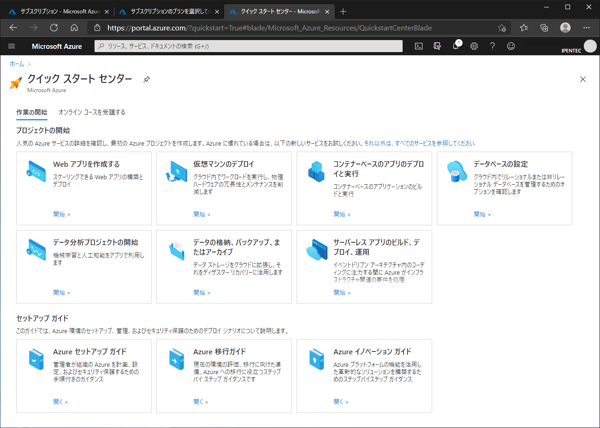Click 開く under Azure イノベーション ガイド
The image size is (600, 428).
click(x=341, y=402)
